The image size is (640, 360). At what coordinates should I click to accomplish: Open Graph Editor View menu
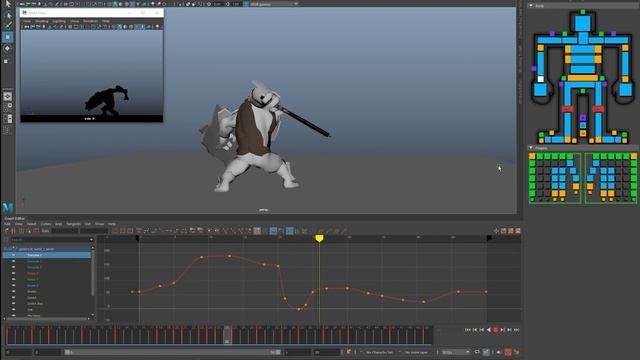[19, 224]
